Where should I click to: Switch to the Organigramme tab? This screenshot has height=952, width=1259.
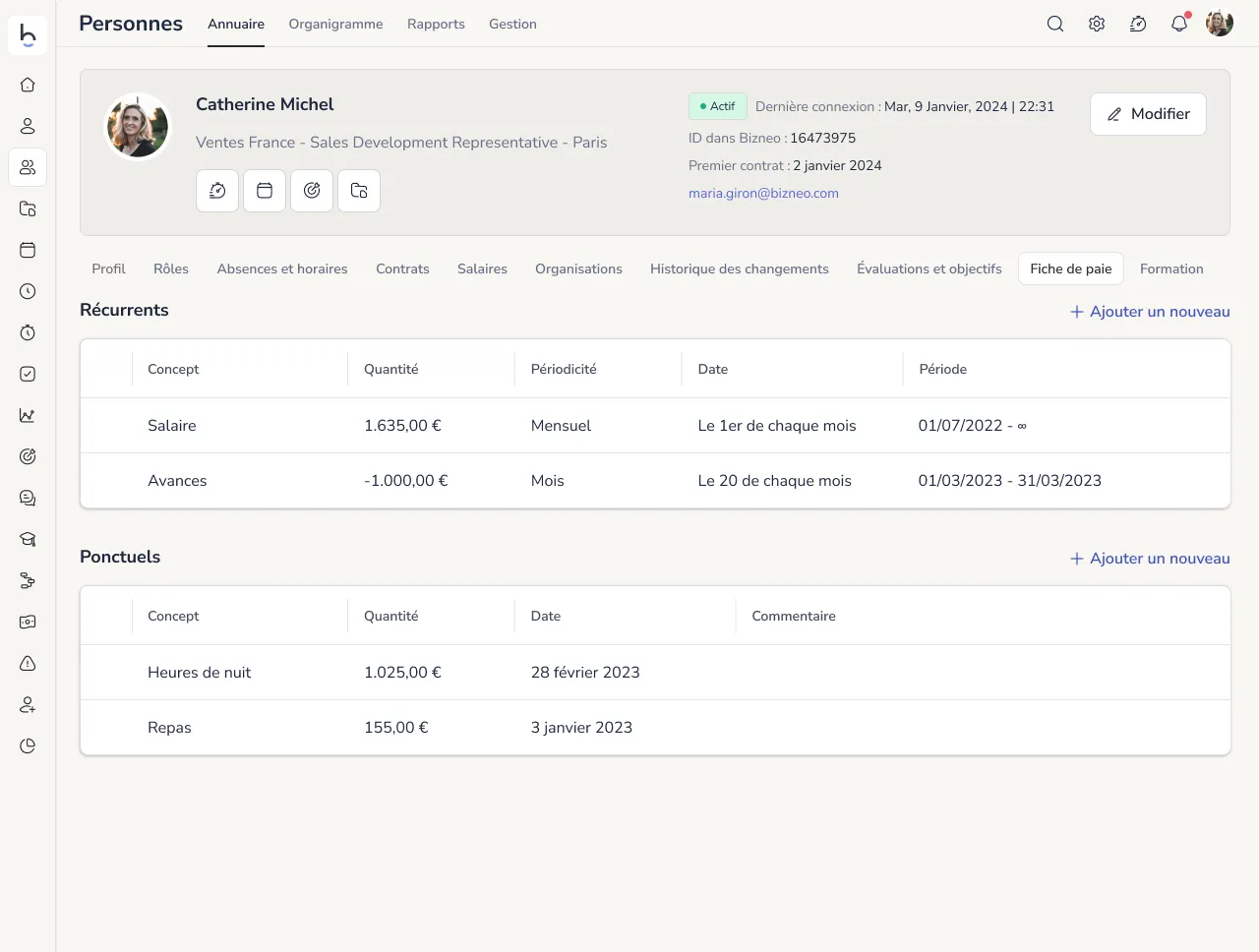[x=335, y=24]
